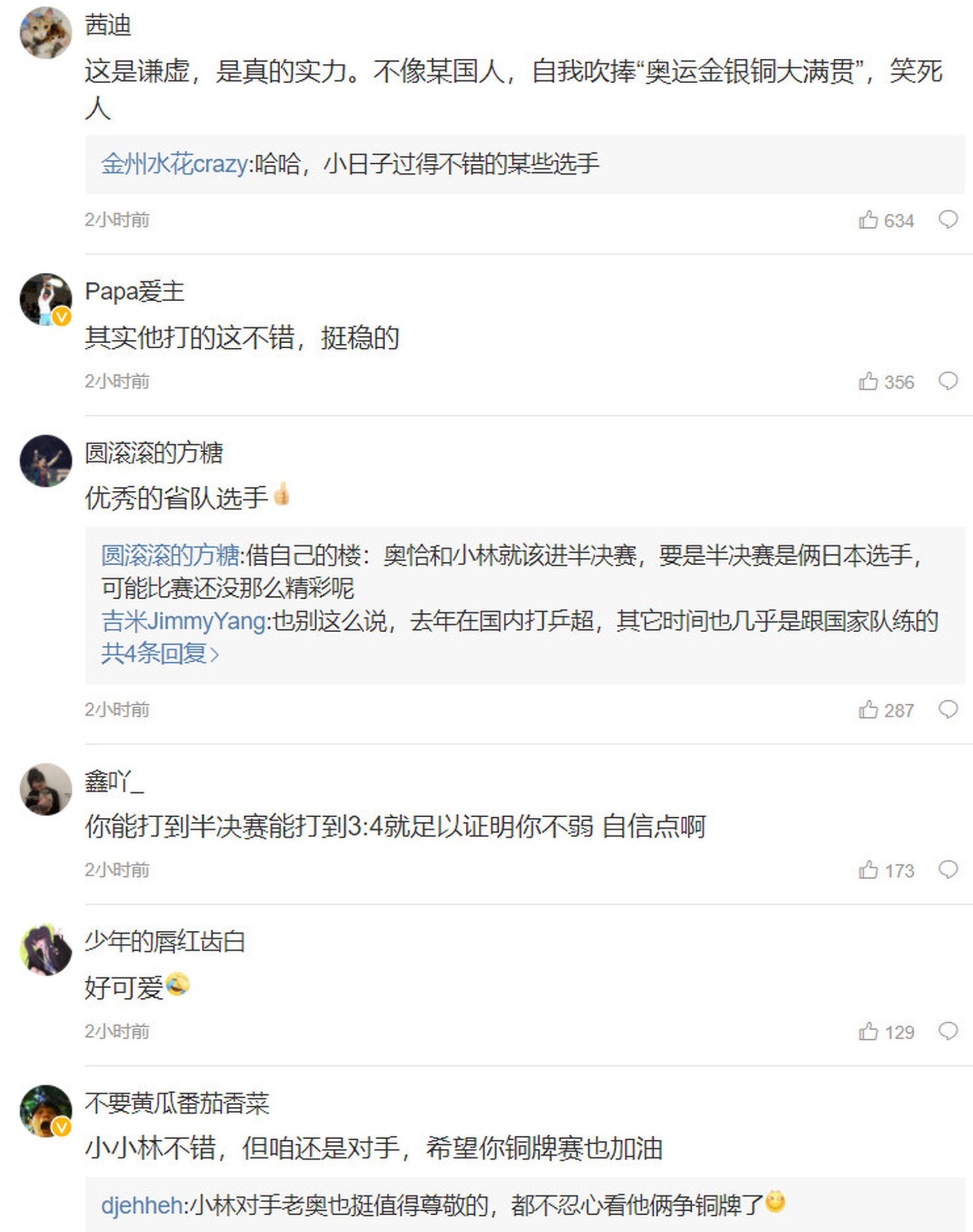View 茜迪's avatar with cat photo
The height and width of the screenshot is (1232, 973).
[x=46, y=32]
